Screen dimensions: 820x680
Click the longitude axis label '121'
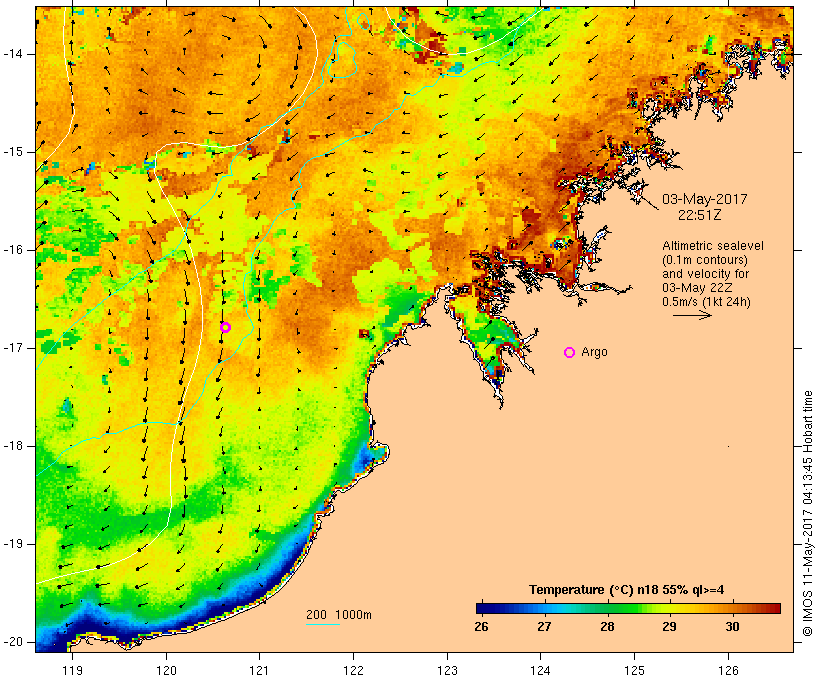tap(259, 670)
